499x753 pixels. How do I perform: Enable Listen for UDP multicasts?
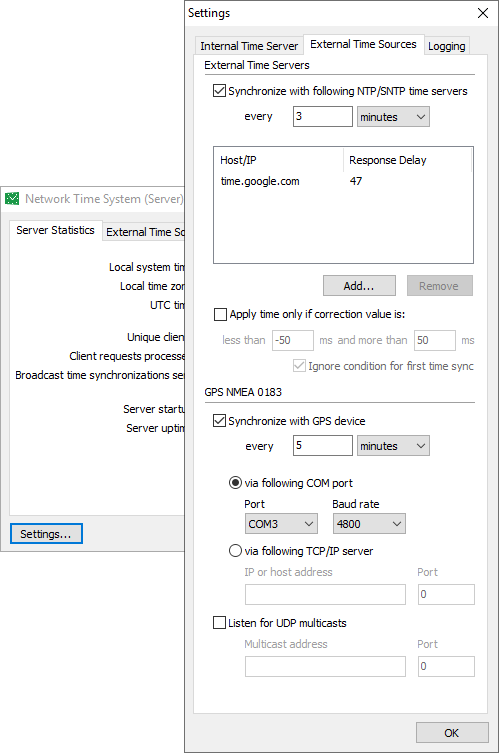219,623
